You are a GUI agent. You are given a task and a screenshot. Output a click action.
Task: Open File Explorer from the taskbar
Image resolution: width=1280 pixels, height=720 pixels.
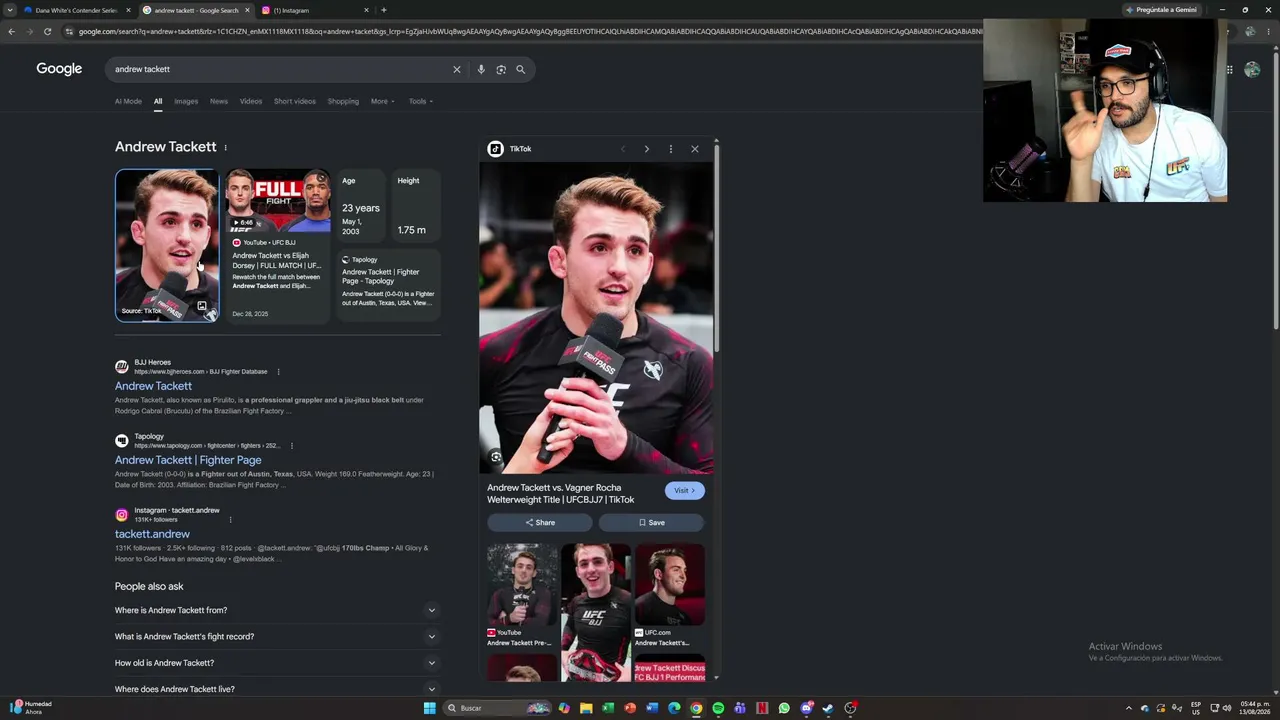pos(586,708)
